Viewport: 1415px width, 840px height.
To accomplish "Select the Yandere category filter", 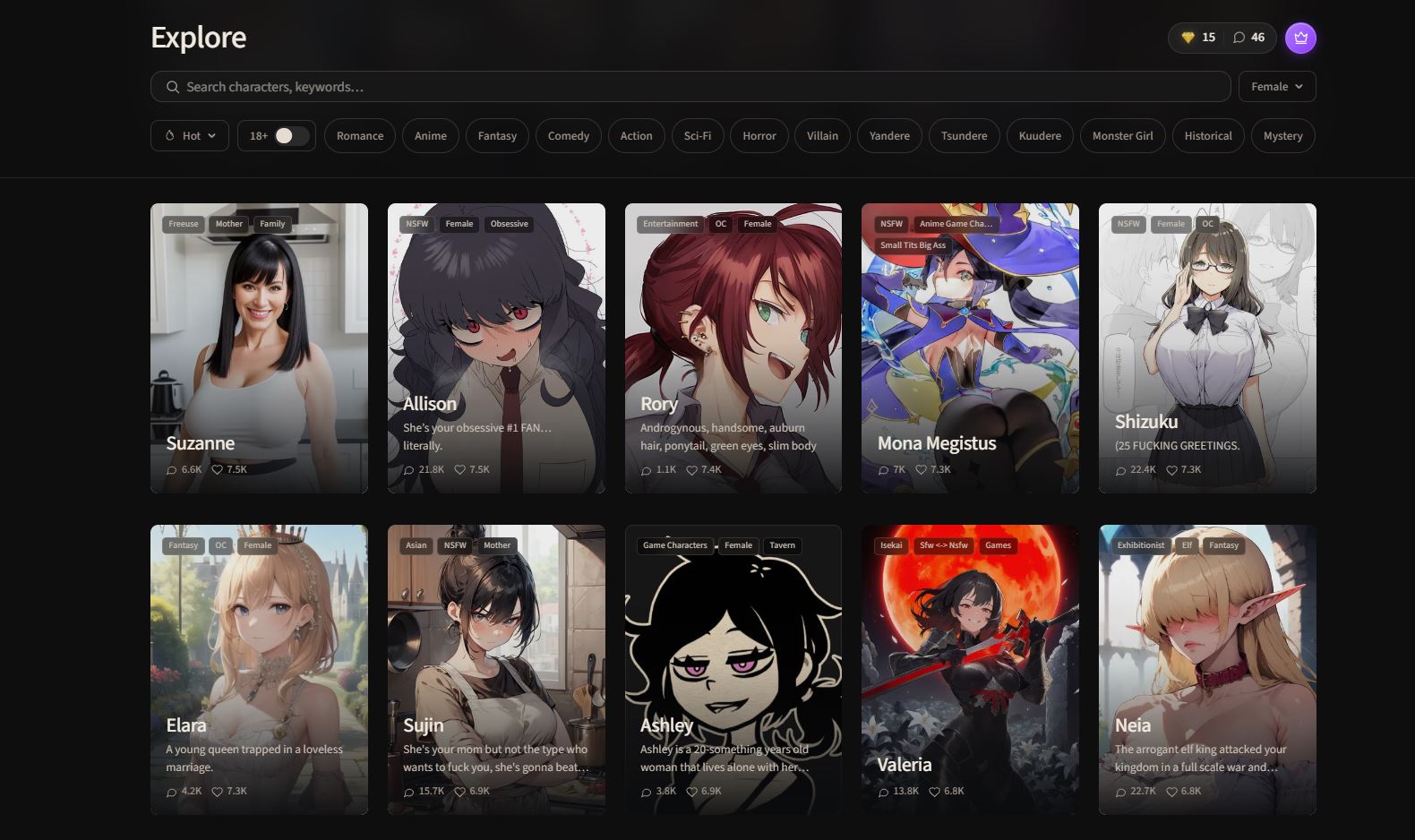I will (889, 136).
